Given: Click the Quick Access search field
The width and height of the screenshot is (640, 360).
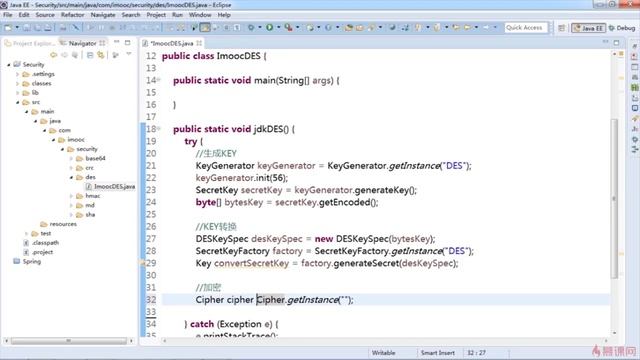Looking at the screenshot, I should [525, 27].
